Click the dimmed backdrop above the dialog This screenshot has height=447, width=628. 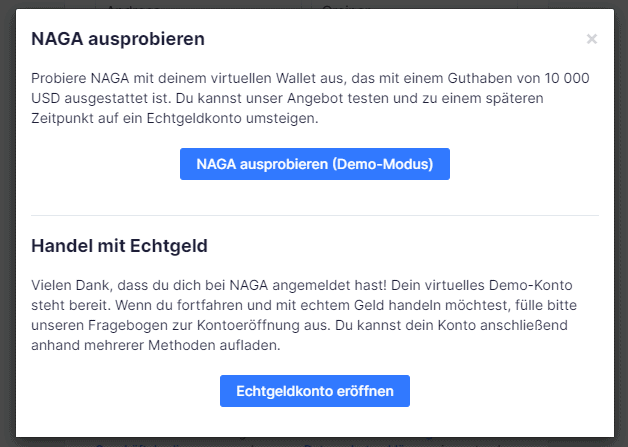click(314, 4)
